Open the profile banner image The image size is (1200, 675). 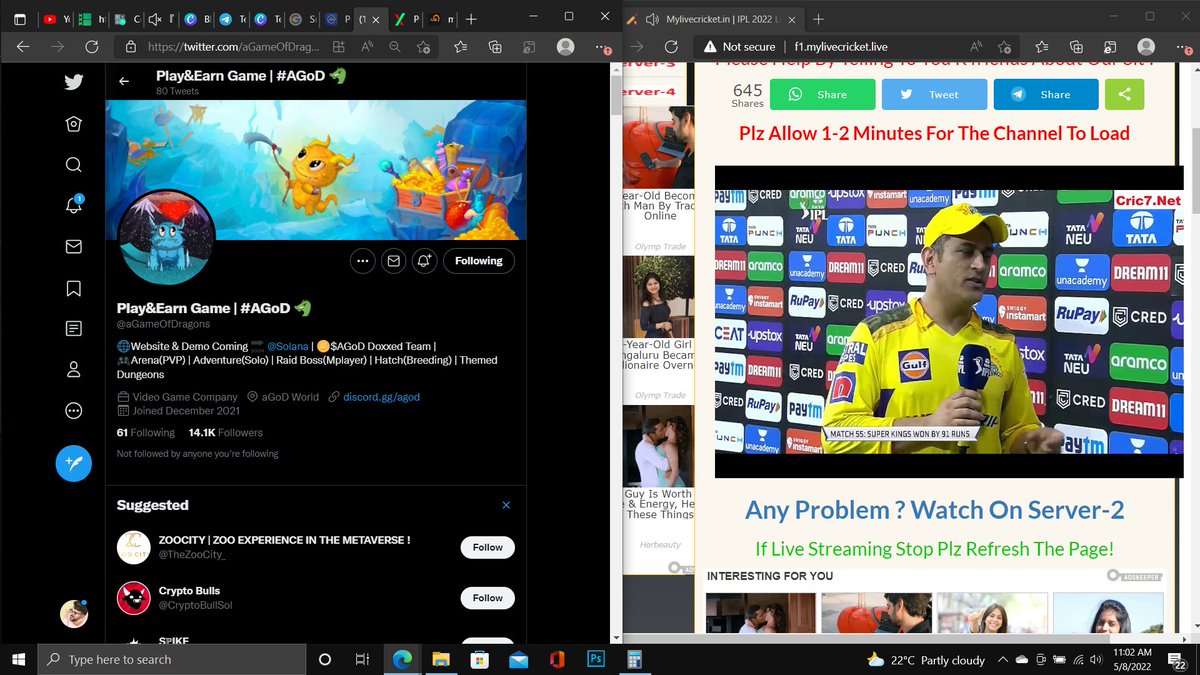click(316, 170)
